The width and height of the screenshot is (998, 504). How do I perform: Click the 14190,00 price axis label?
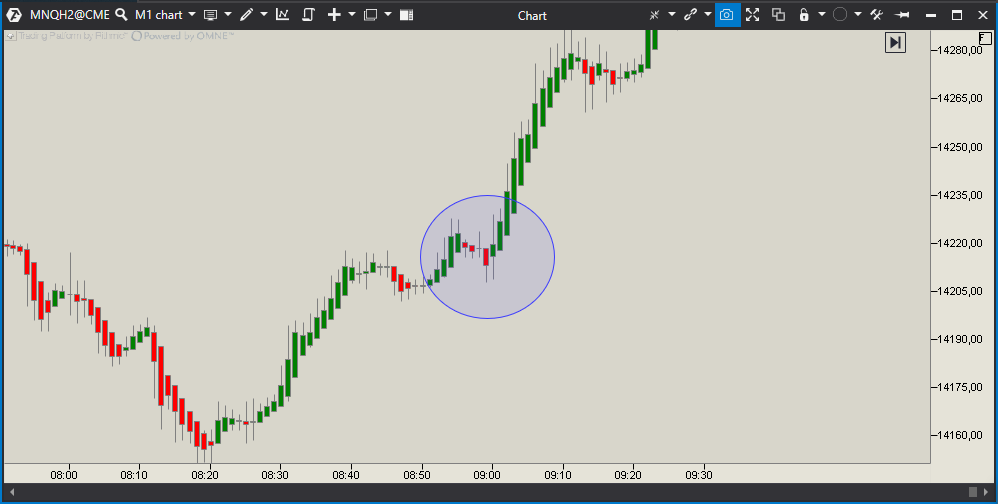pyautogui.click(x=961, y=339)
